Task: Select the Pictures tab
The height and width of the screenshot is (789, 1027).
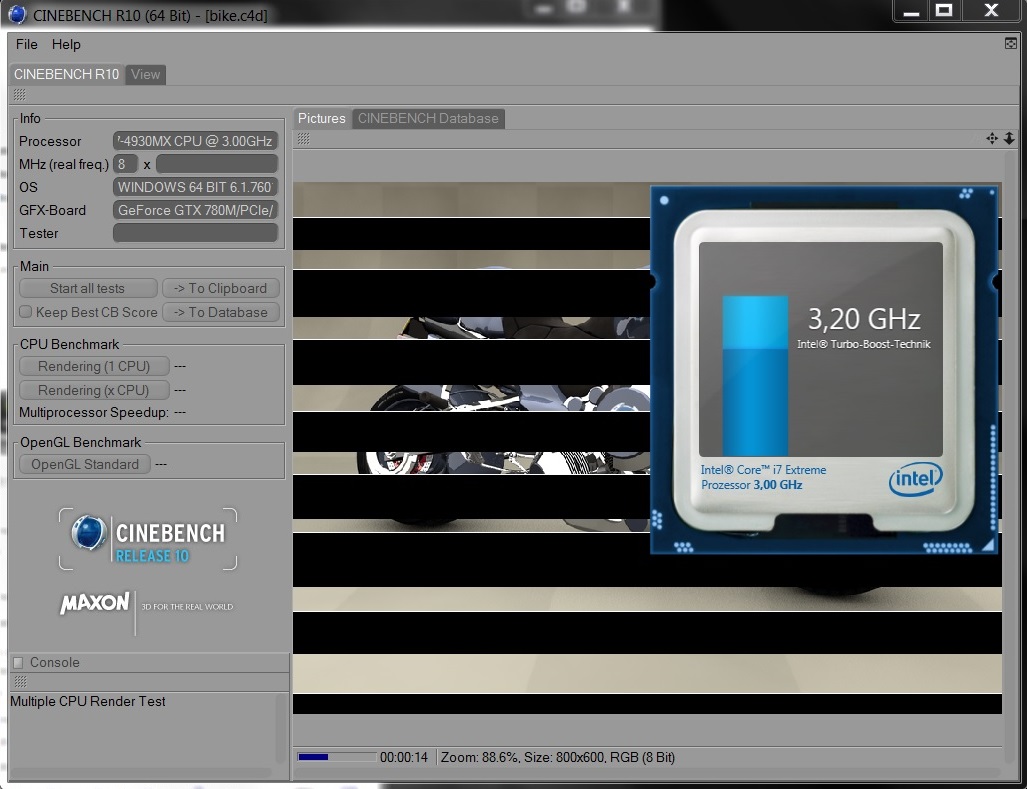Action: (x=322, y=119)
